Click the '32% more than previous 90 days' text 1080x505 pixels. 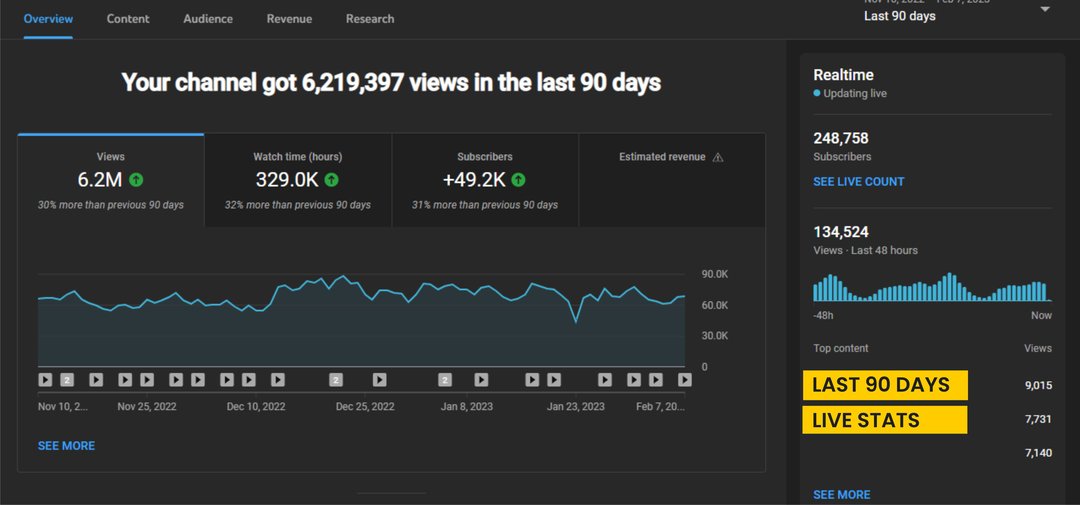click(298, 205)
